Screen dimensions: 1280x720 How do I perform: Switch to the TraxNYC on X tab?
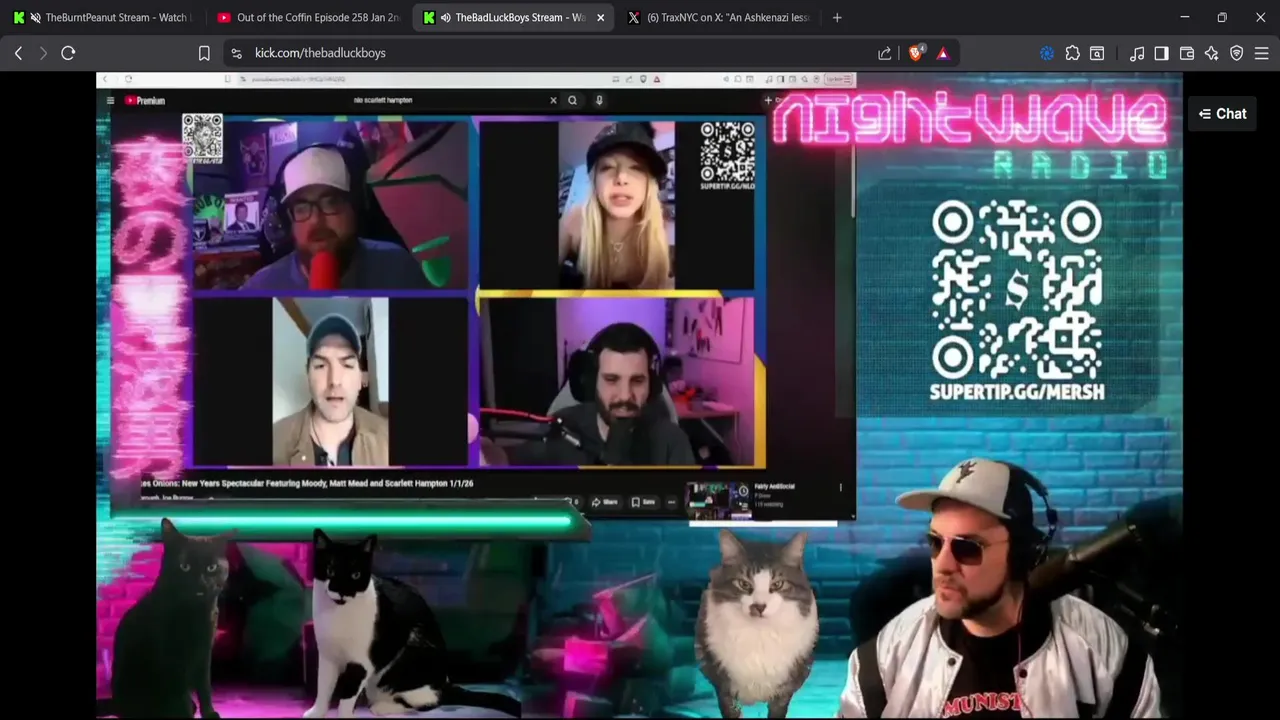[720, 17]
